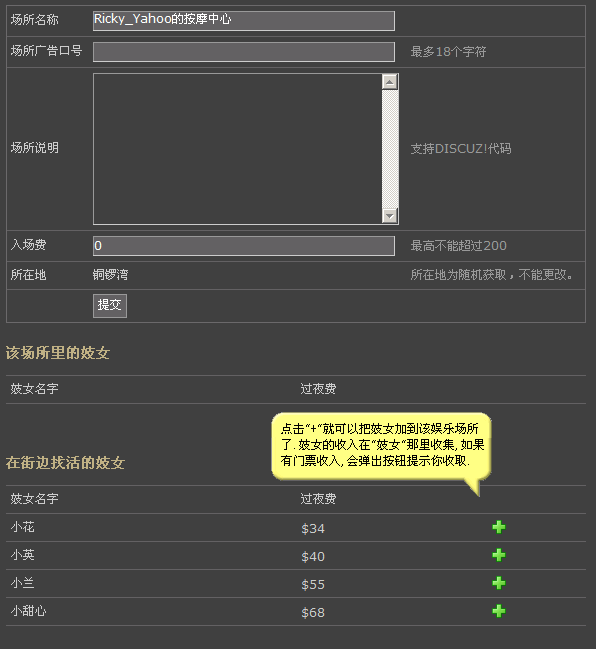Select the name 小兰 in the list
The width and height of the screenshot is (596, 649).
[x=23, y=583]
